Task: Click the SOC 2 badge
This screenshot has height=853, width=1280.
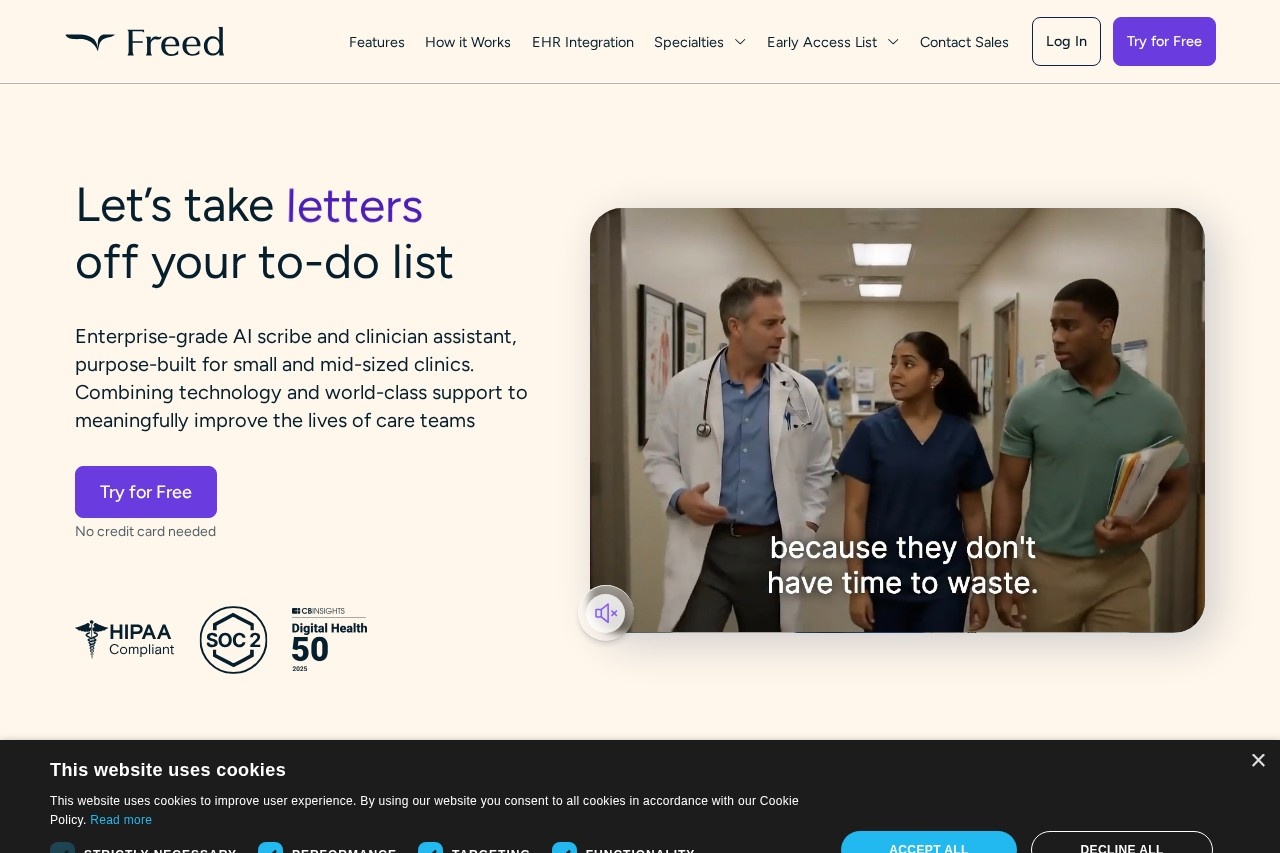Action: [233, 640]
